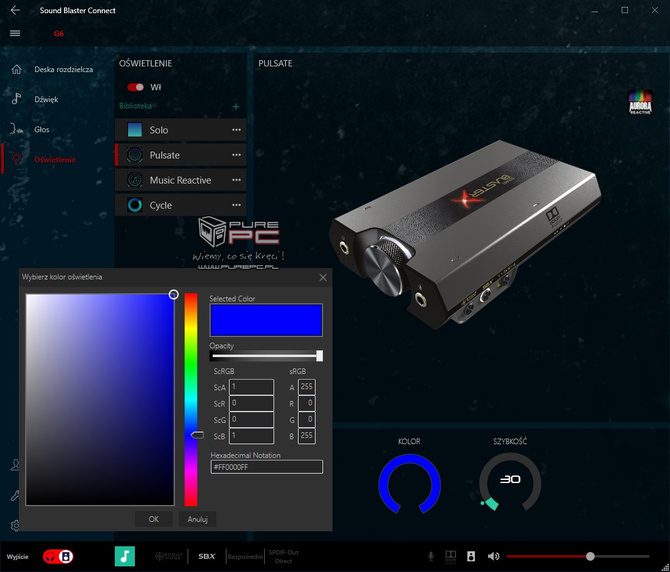670x572 pixels.
Task: Click inside the color saturation square
Action: [100, 399]
